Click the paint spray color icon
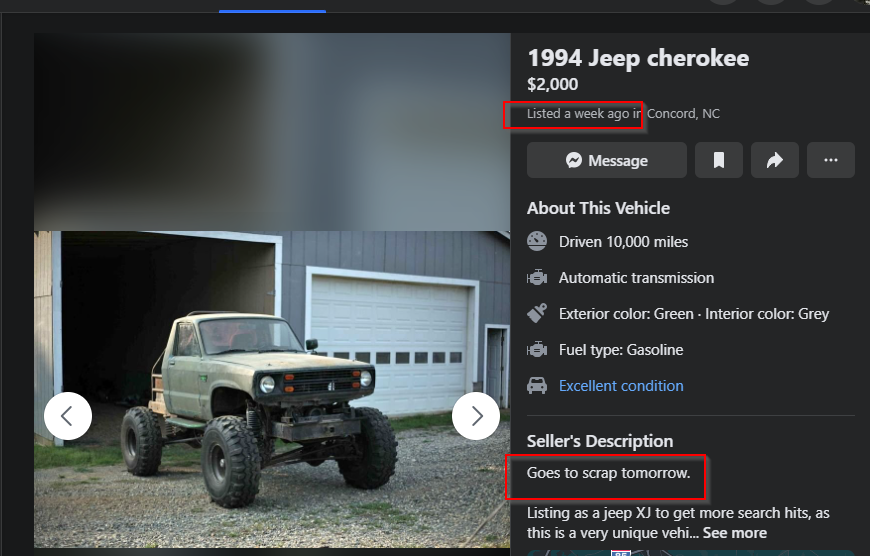 tap(537, 314)
